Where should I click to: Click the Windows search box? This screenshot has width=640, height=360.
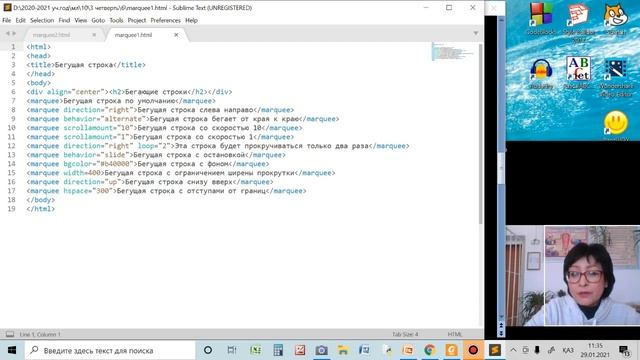pos(110,350)
